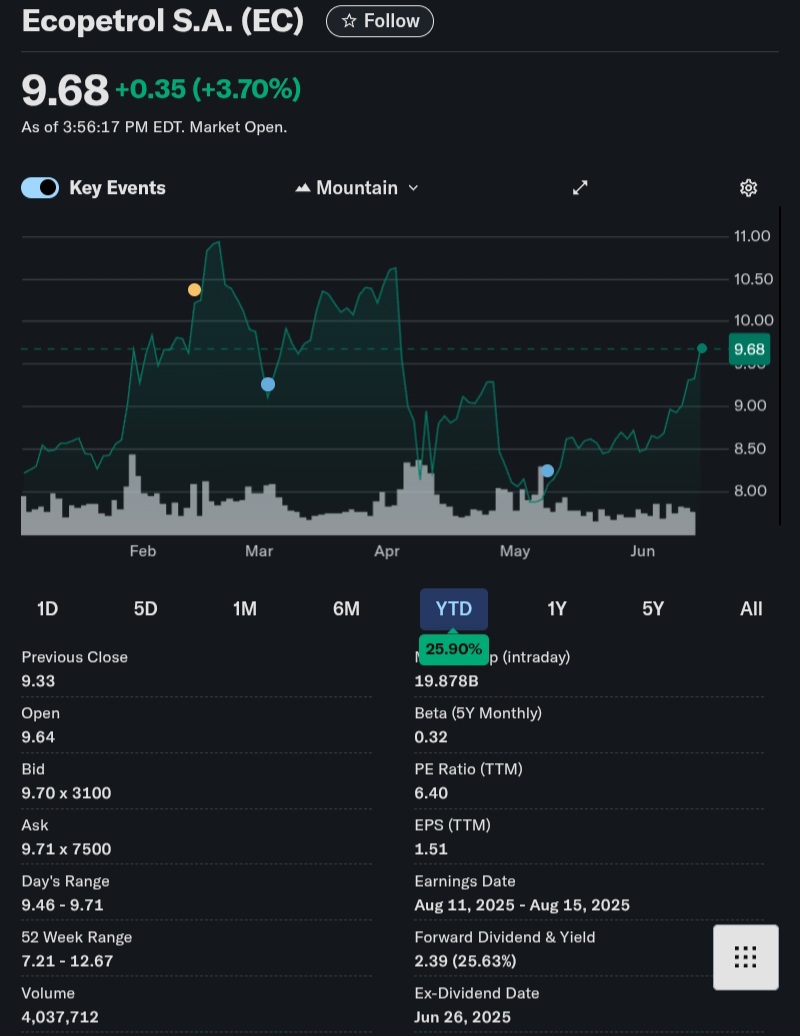Click the orange key event marker
This screenshot has width=800, height=1036.
194,289
